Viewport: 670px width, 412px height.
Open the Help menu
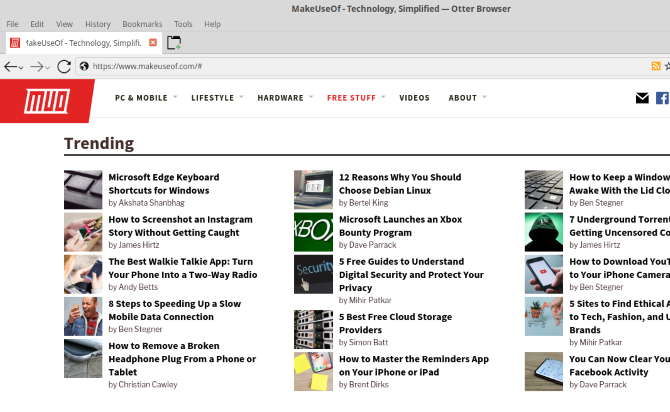point(212,24)
